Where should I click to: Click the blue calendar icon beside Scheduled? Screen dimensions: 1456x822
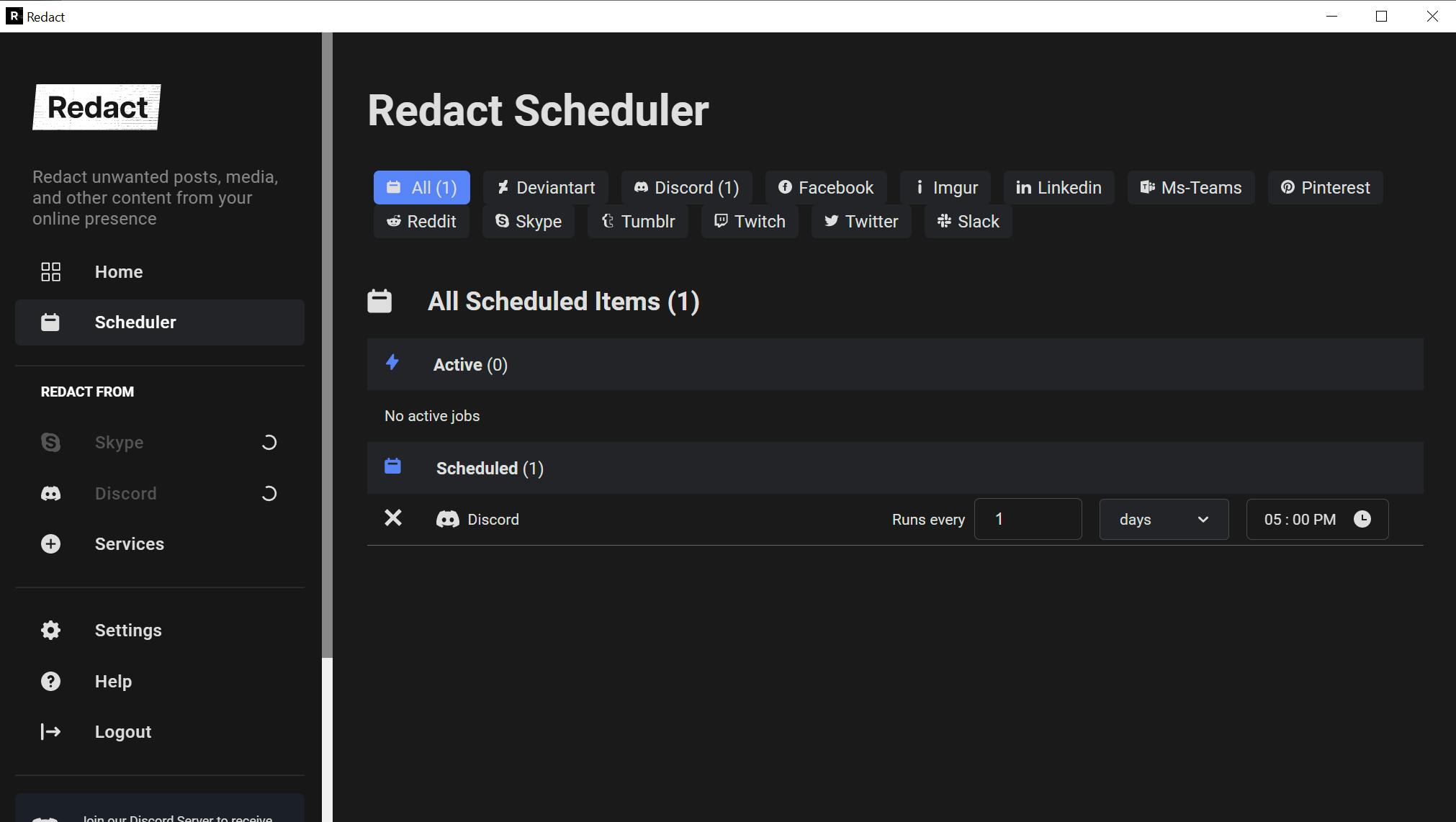[392, 466]
